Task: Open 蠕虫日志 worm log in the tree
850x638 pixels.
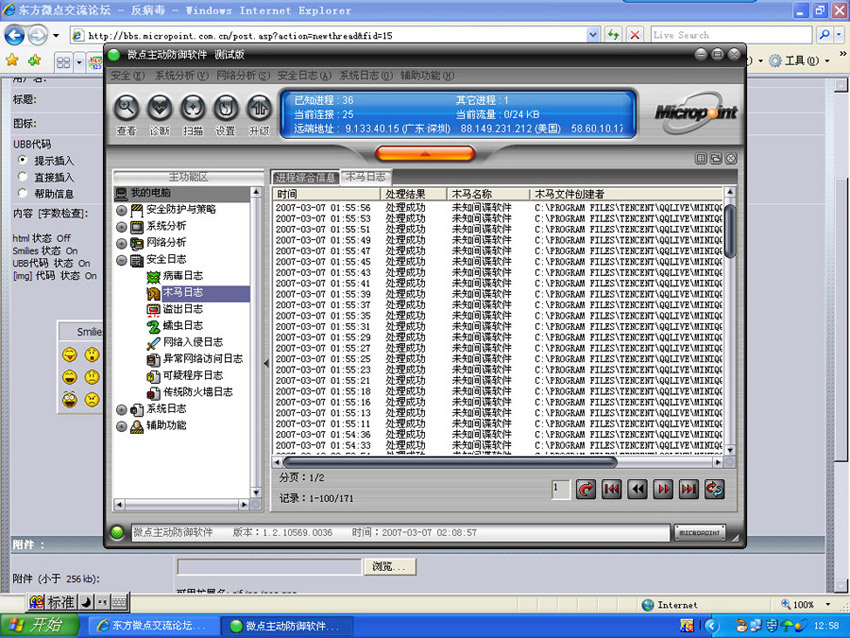Action: pyautogui.click(x=183, y=326)
